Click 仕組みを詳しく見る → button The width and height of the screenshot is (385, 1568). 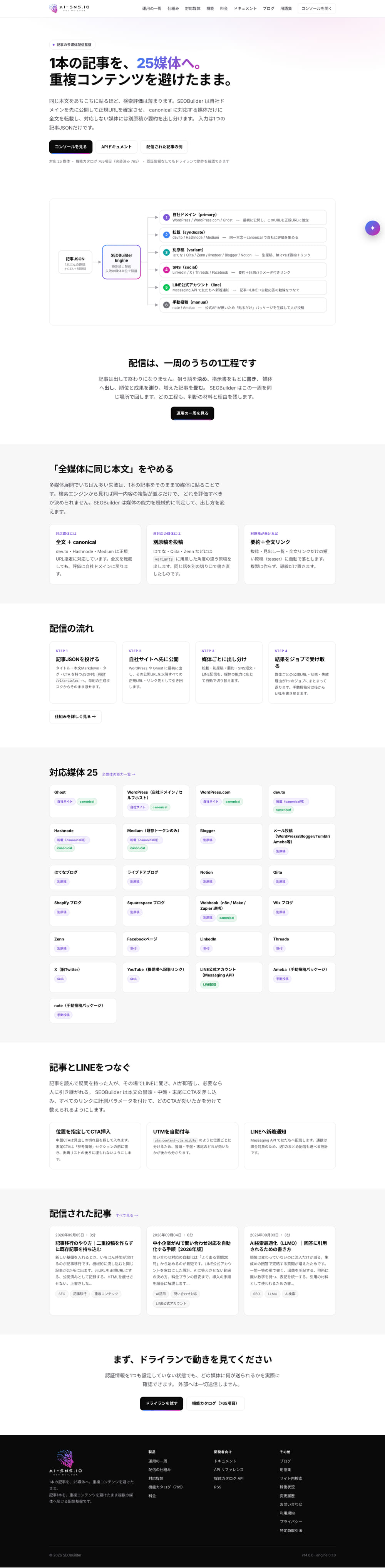coord(75,716)
